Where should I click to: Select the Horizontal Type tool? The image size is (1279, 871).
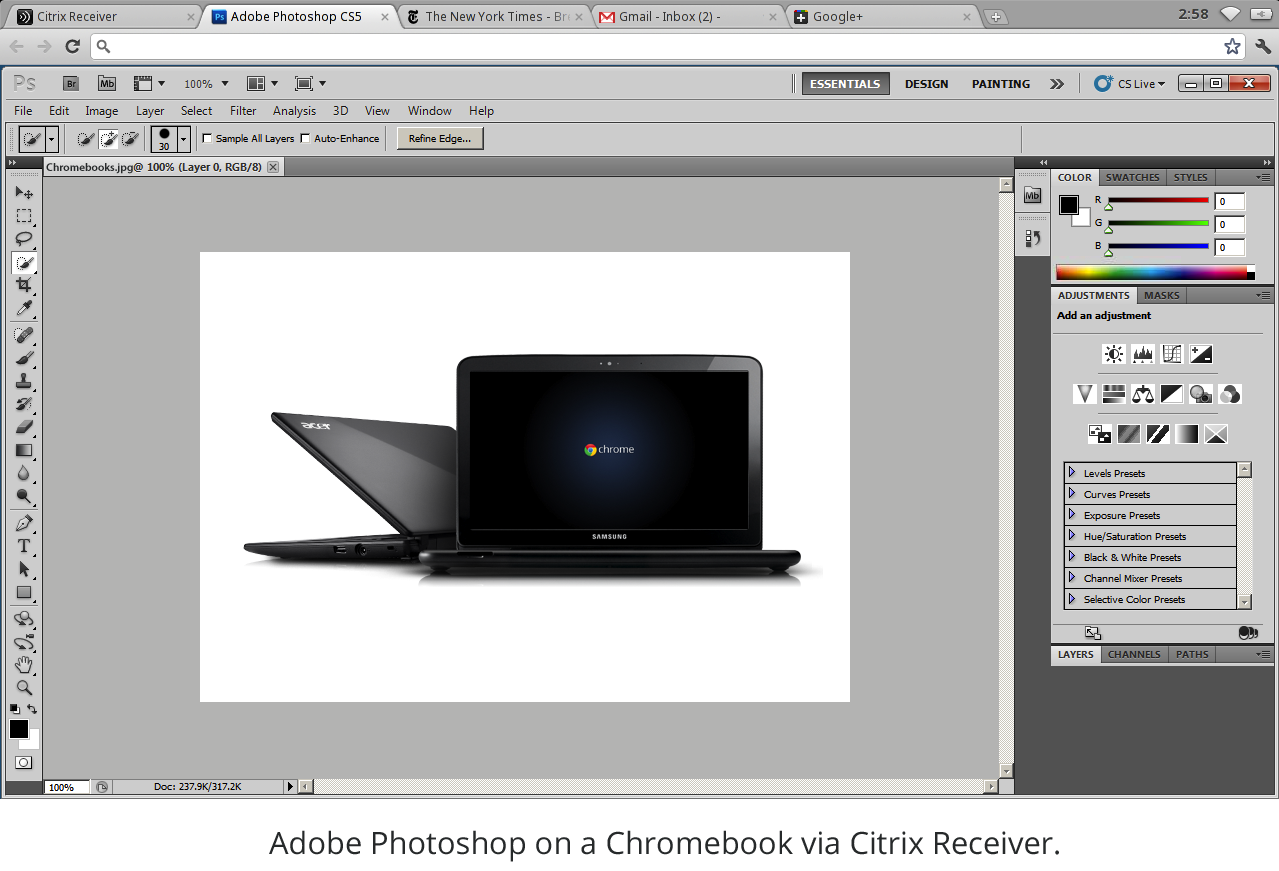click(x=24, y=546)
